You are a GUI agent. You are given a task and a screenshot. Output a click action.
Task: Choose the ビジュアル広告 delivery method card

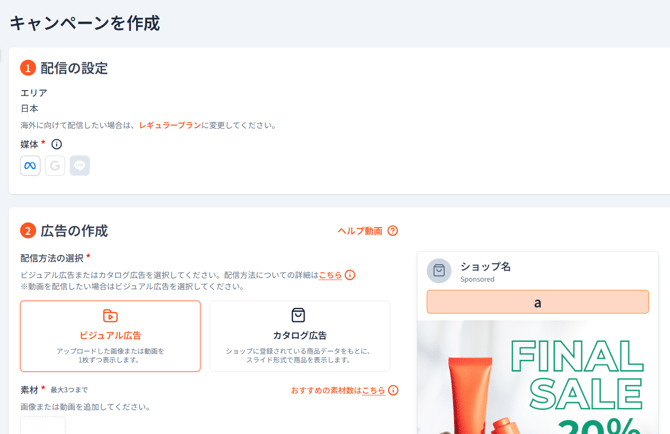pos(110,336)
